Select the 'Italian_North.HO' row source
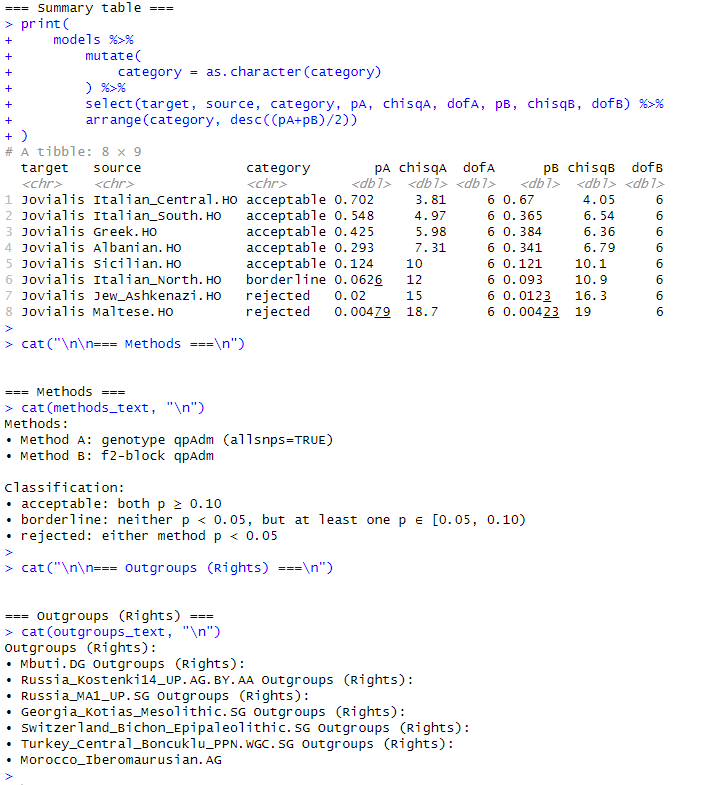Viewport: 711px width, 785px height. 157,280
